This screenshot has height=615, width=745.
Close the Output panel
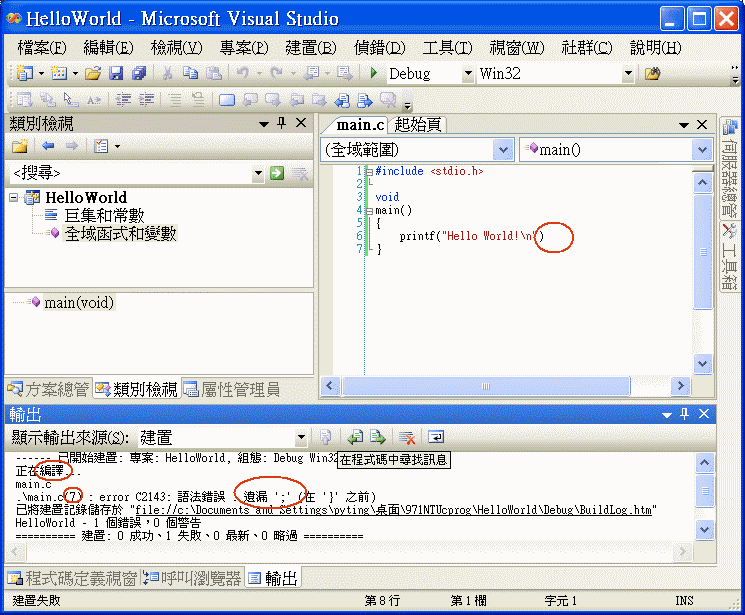coord(704,414)
